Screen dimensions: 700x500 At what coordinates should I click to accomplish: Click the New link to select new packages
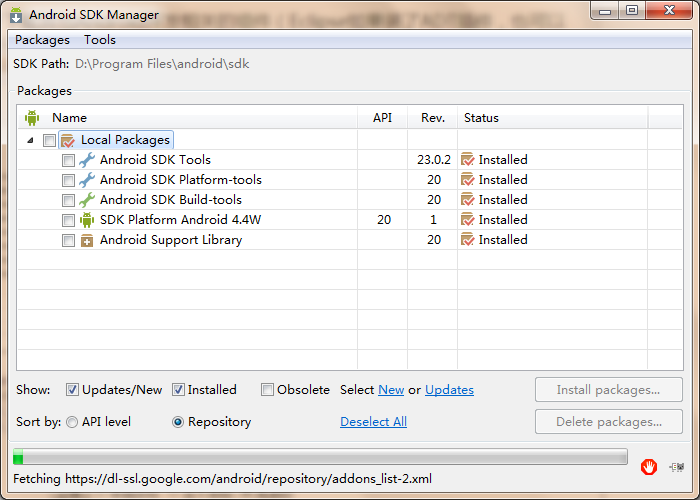(x=391, y=390)
